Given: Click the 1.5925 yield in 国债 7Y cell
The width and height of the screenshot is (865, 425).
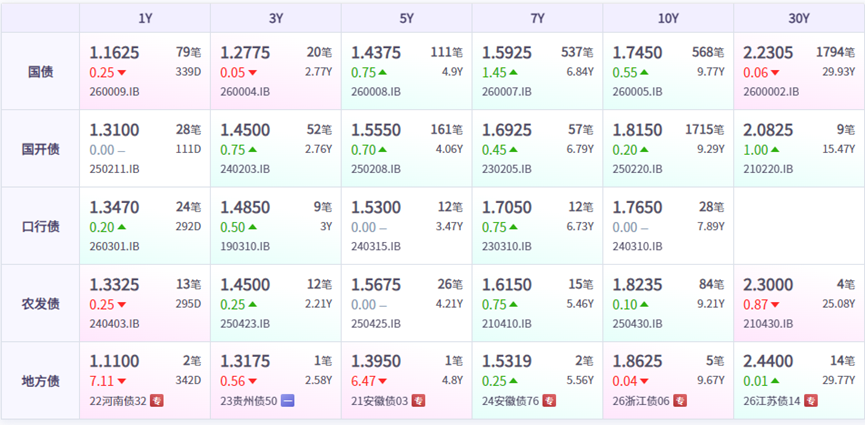Looking at the screenshot, I should pos(507,53).
